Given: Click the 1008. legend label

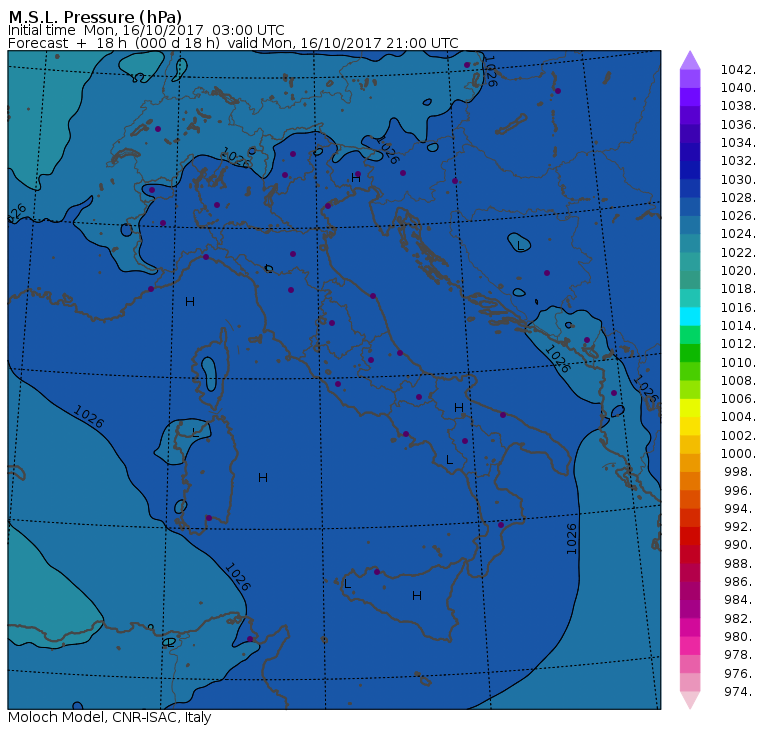Looking at the screenshot, I should pyautogui.click(x=738, y=381).
